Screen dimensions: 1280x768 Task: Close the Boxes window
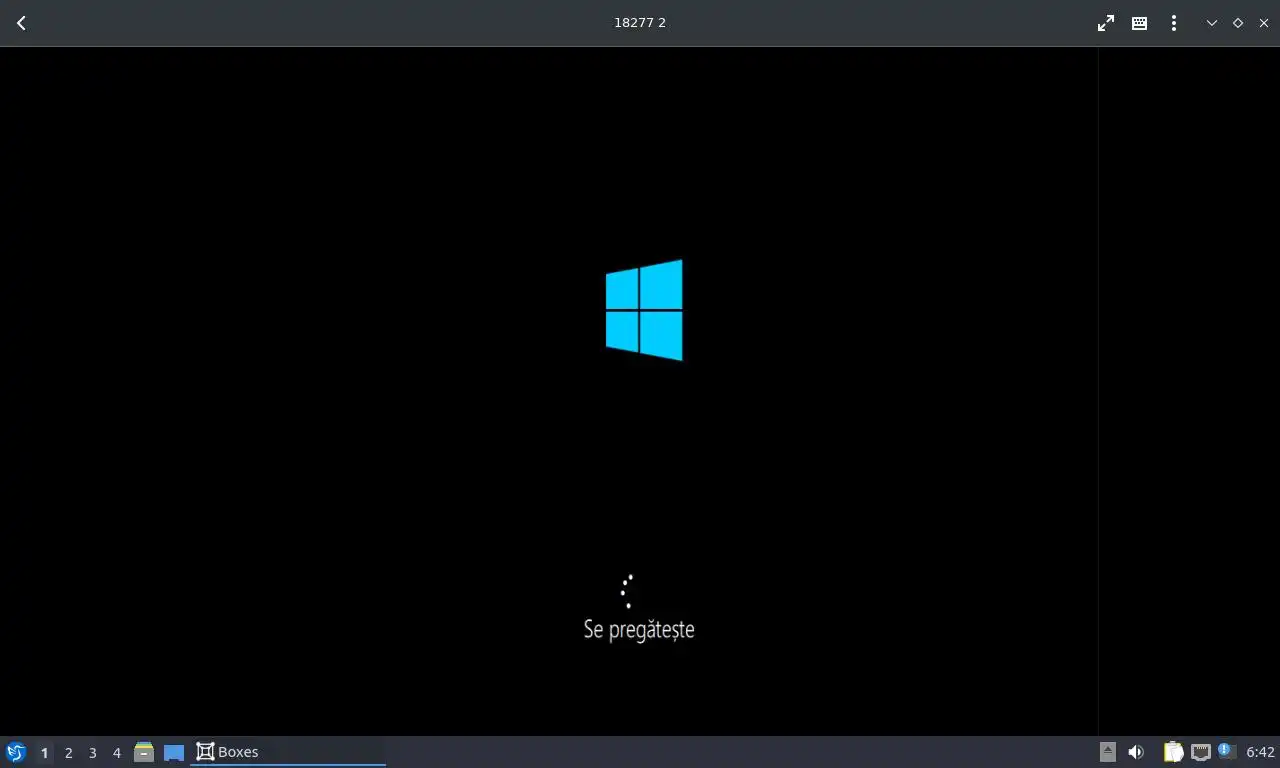(1264, 23)
